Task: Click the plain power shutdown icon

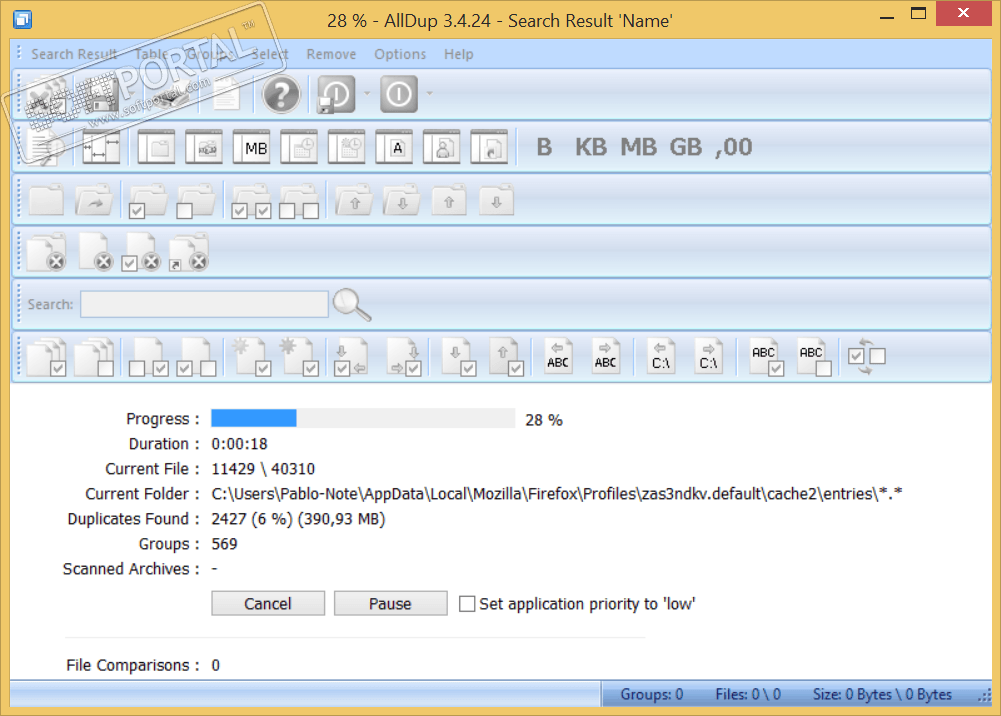Action: (x=399, y=94)
